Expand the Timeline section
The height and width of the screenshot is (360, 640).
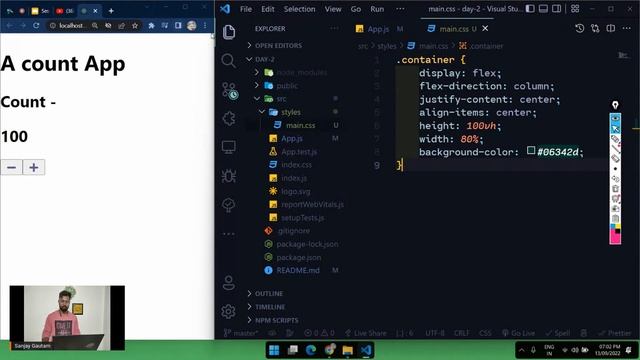coord(270,307)
